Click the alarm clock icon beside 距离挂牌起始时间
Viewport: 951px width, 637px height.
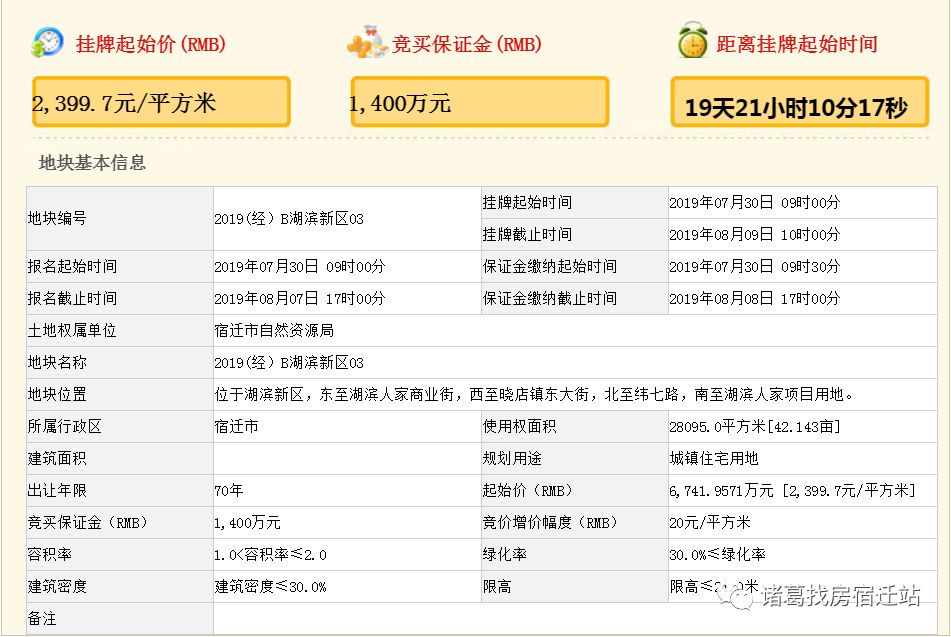click(691, 42)
